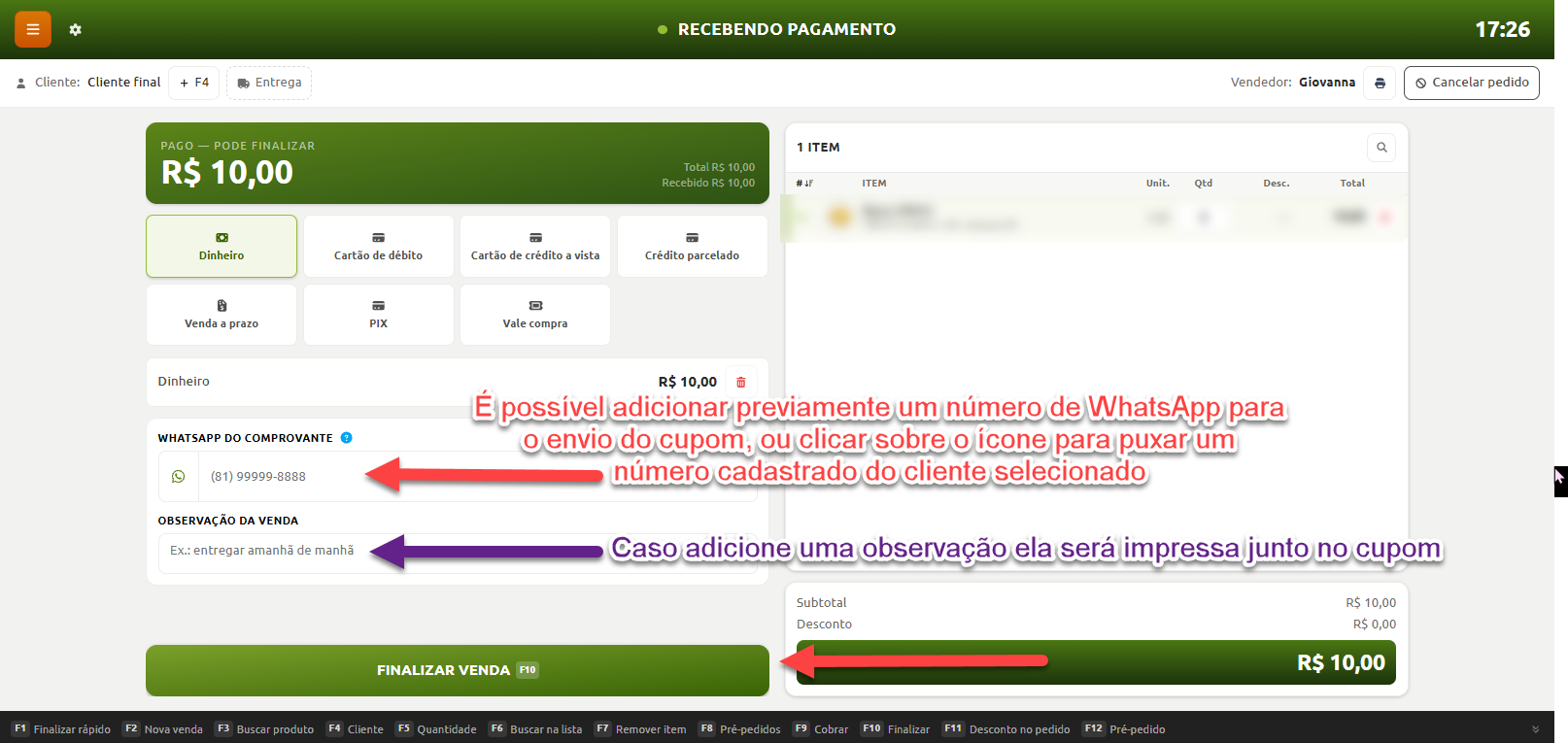The height and width of the screenshot is (743, 1568).
Task: Click F12 Pré-pedido shortcut
Action: (x=1124, y=729)
